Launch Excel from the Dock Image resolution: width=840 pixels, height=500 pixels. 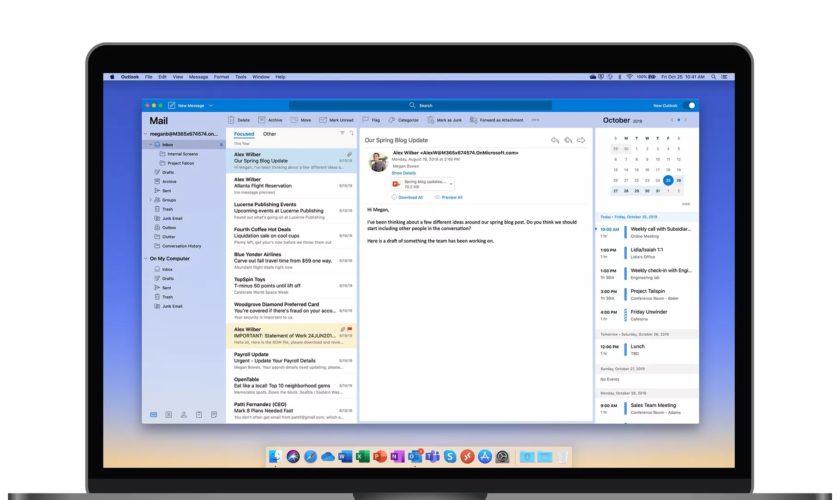(363, 457)
